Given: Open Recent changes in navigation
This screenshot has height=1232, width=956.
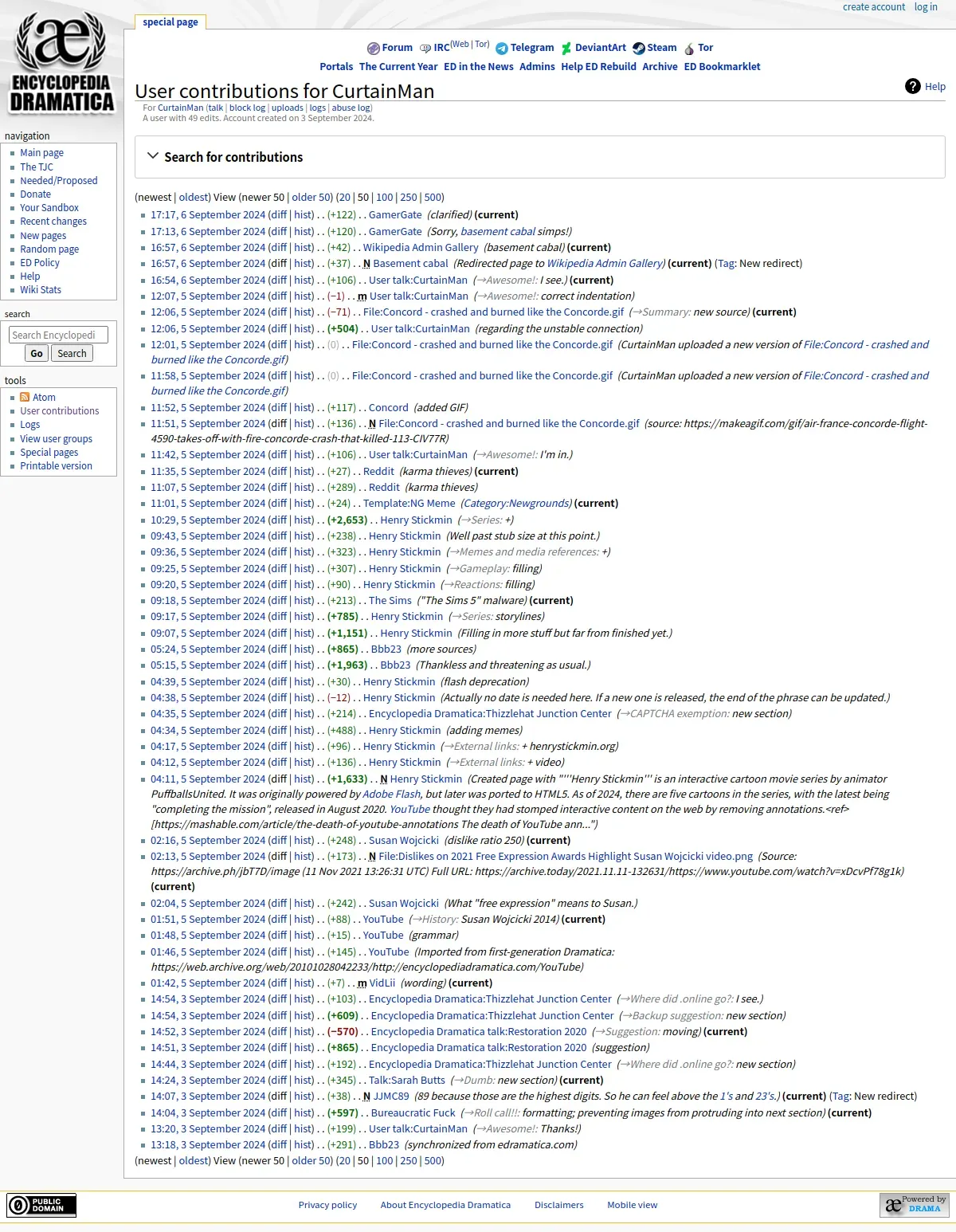Looking at the screenshot, I should (x=53, y=222).
